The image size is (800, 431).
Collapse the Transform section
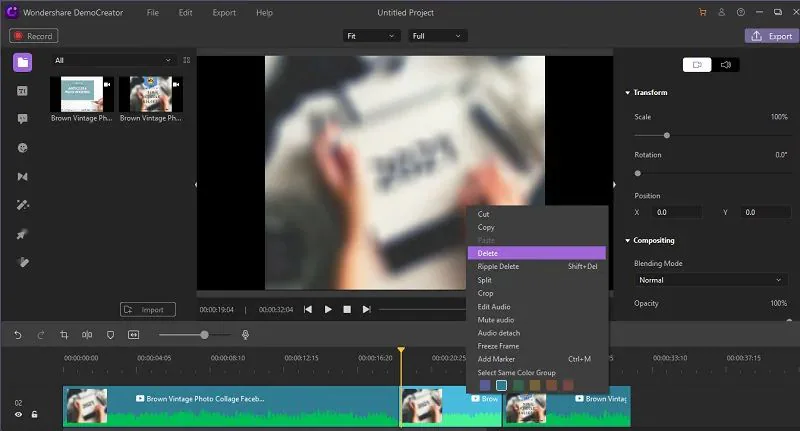tap(628, 92)
